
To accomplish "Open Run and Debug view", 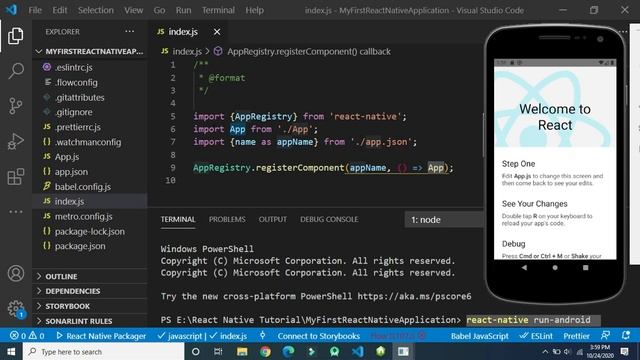I will 16,141.
